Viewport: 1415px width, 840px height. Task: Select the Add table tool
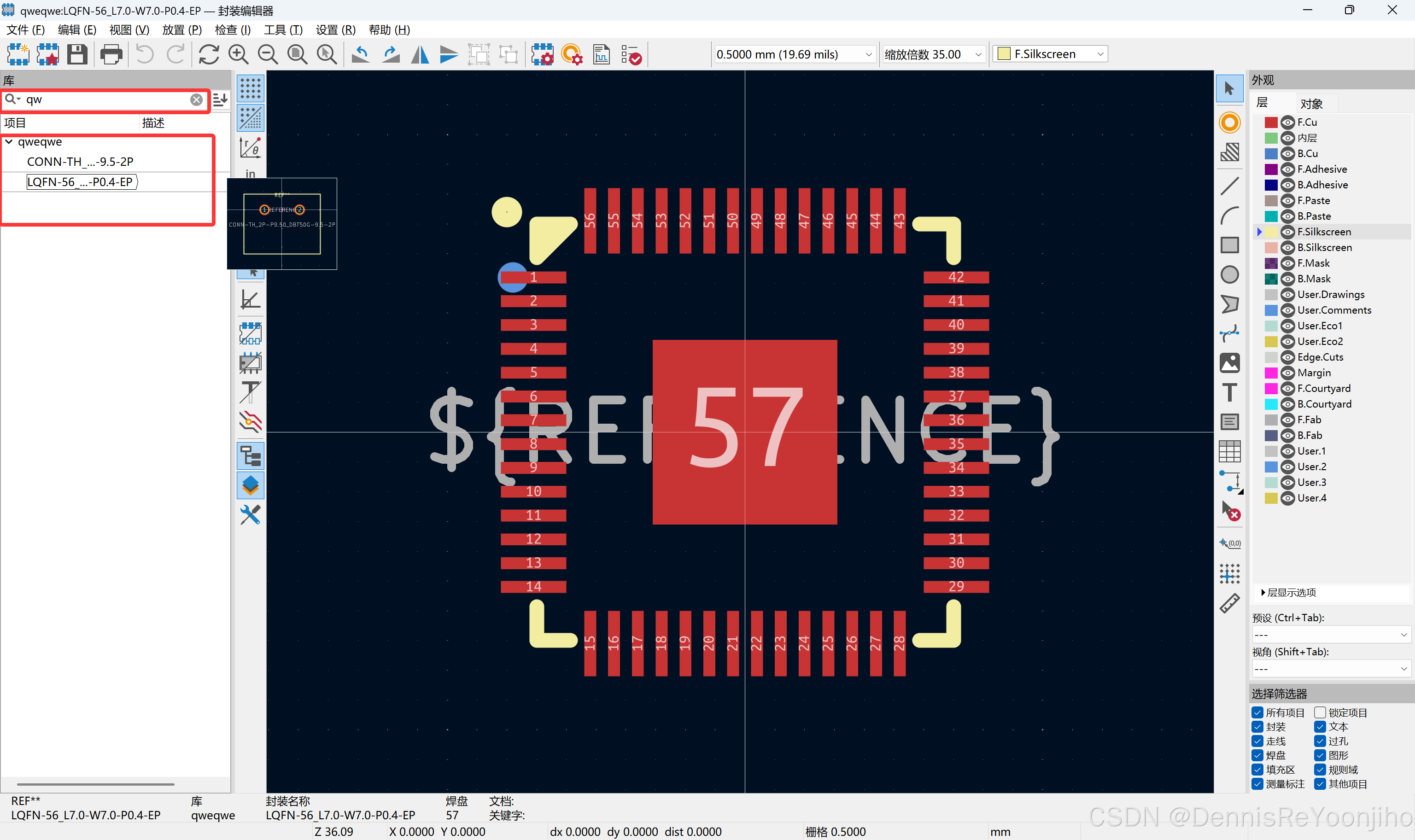click(1229, 451)
